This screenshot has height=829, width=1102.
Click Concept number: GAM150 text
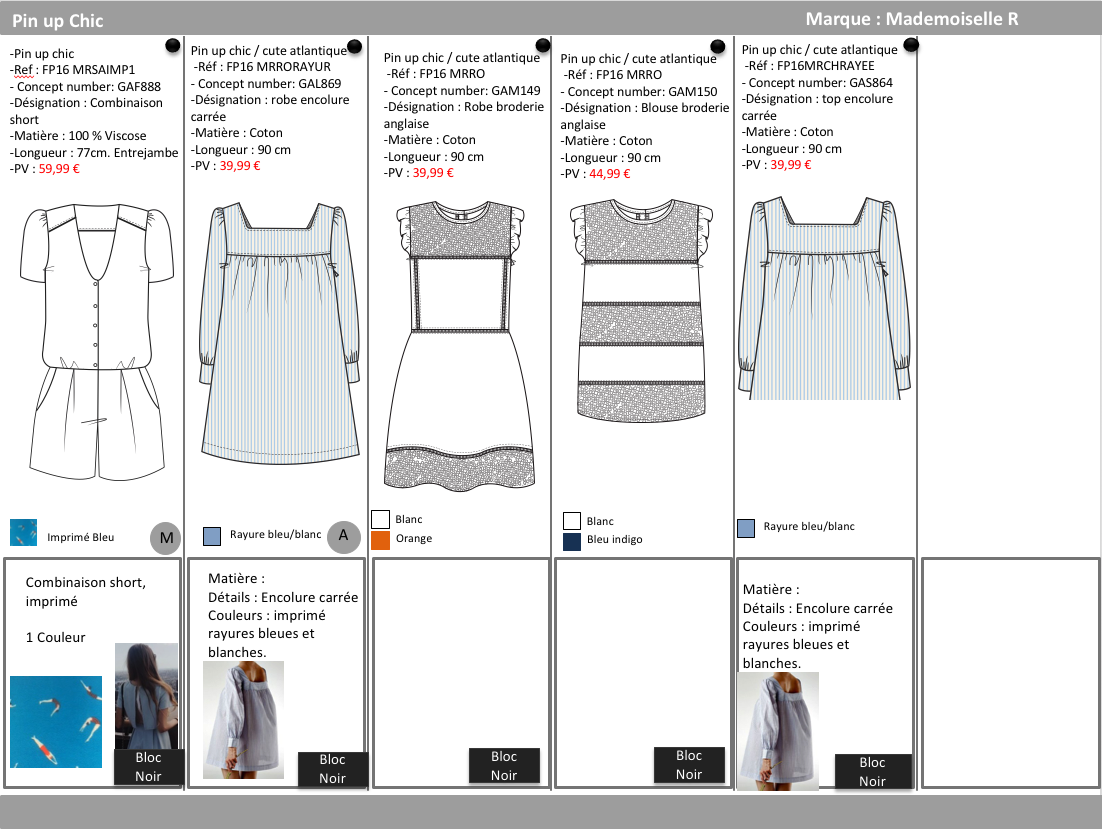[639, 91]
